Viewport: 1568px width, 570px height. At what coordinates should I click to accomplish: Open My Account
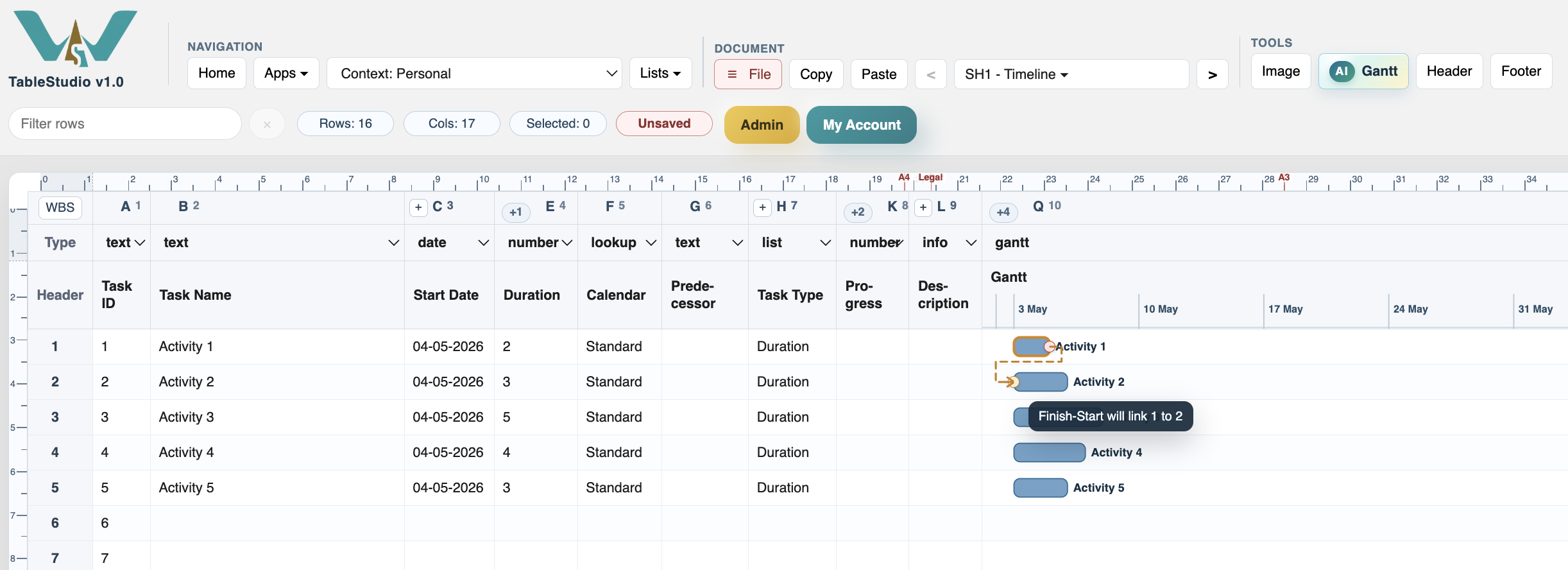coord(862,125)
